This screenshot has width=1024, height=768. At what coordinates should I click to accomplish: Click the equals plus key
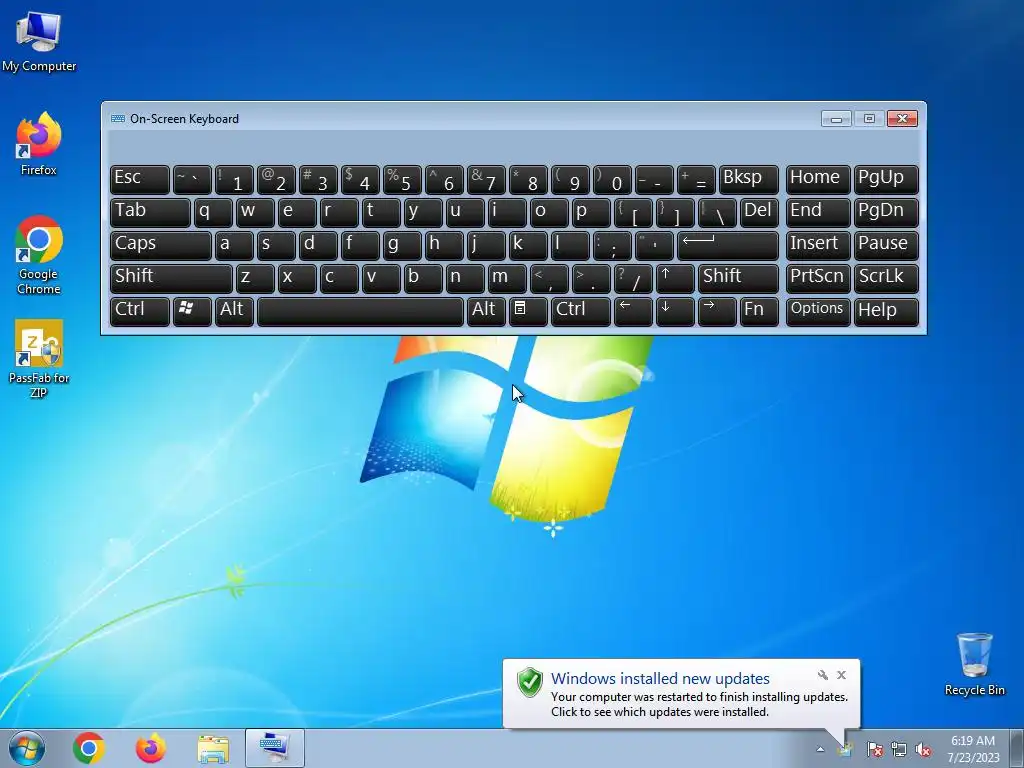pos(696,180)
